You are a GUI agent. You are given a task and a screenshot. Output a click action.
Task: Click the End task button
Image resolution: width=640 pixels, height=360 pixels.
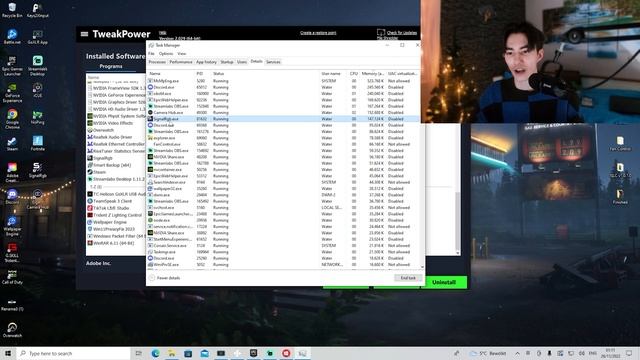point(408,278)
